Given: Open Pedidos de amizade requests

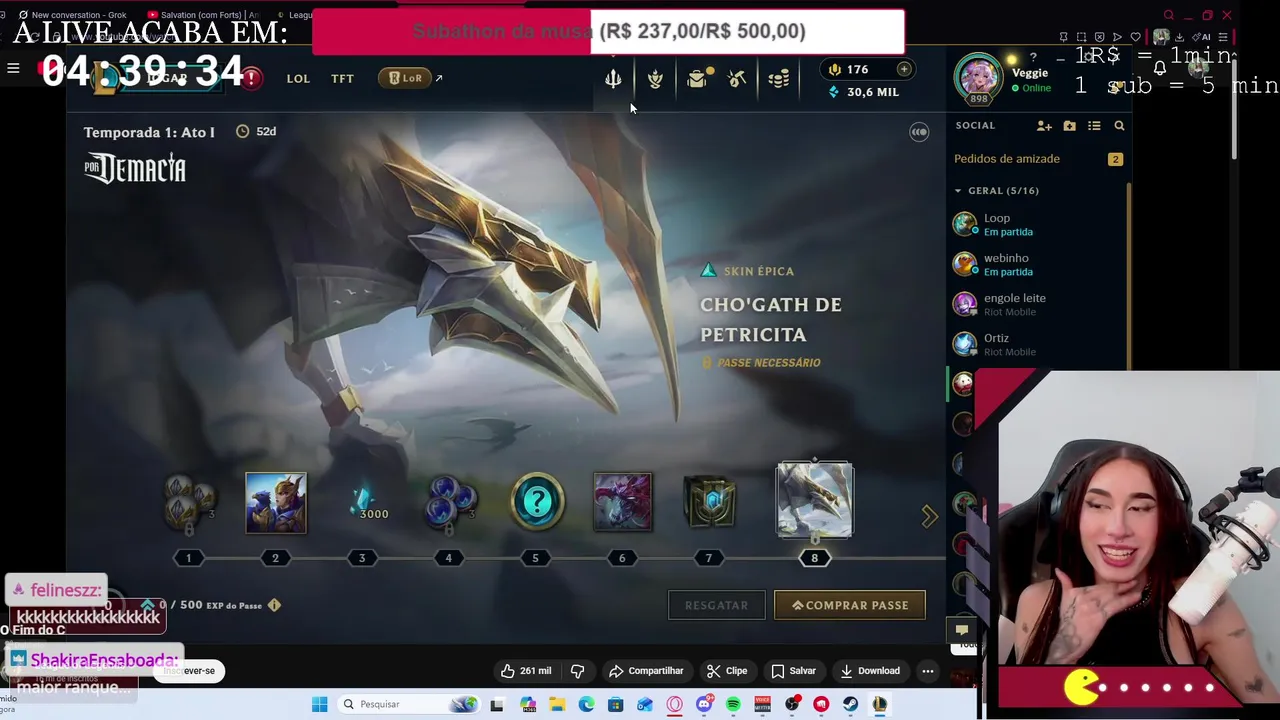Looking at the screenshot, I should pos(1007,159).
